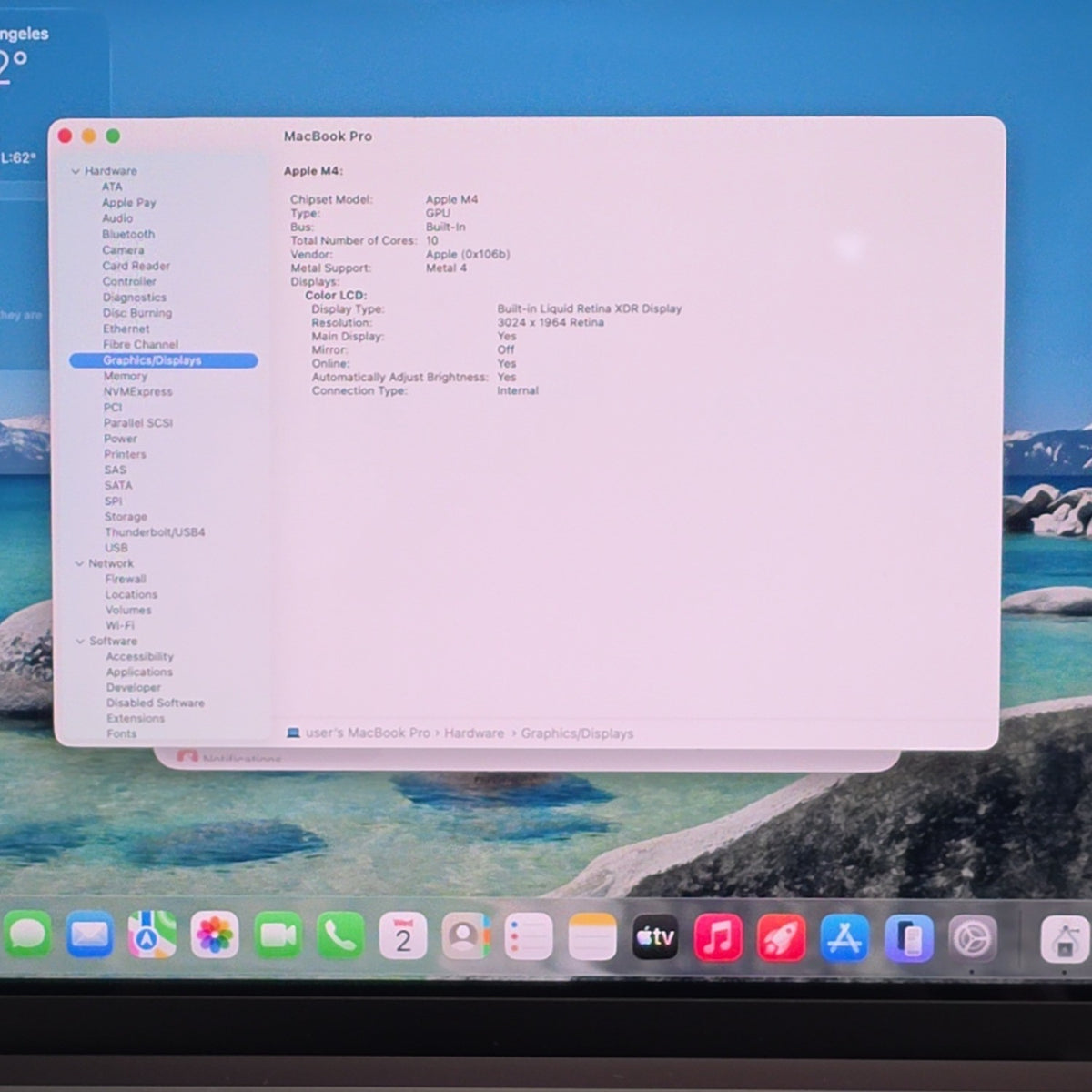
Task: Select Thunderbolt/USB4 entry
Action: pyautogui.click(x=155, y=532)
